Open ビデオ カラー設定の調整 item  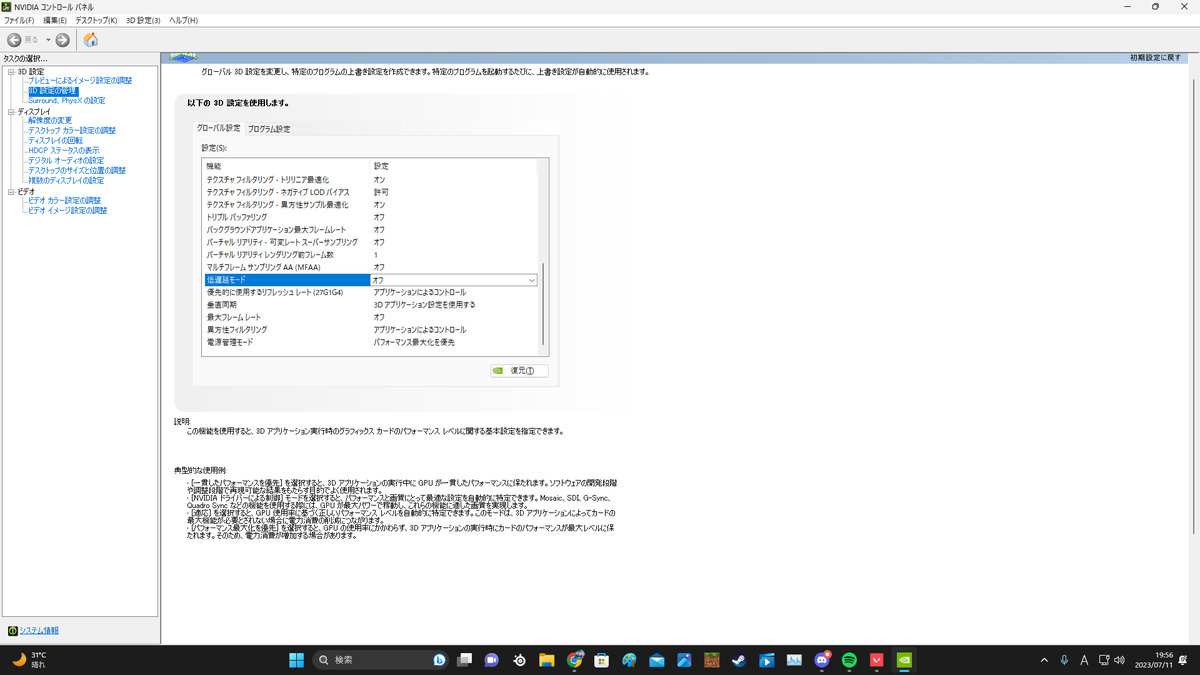pyautogui.click(x=65, y=201)
